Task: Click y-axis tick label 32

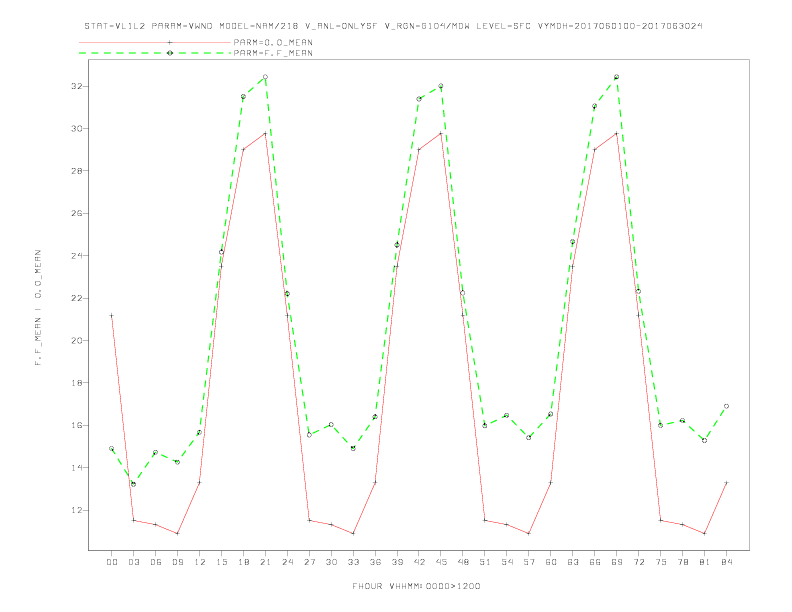Action: pos(76,86)
